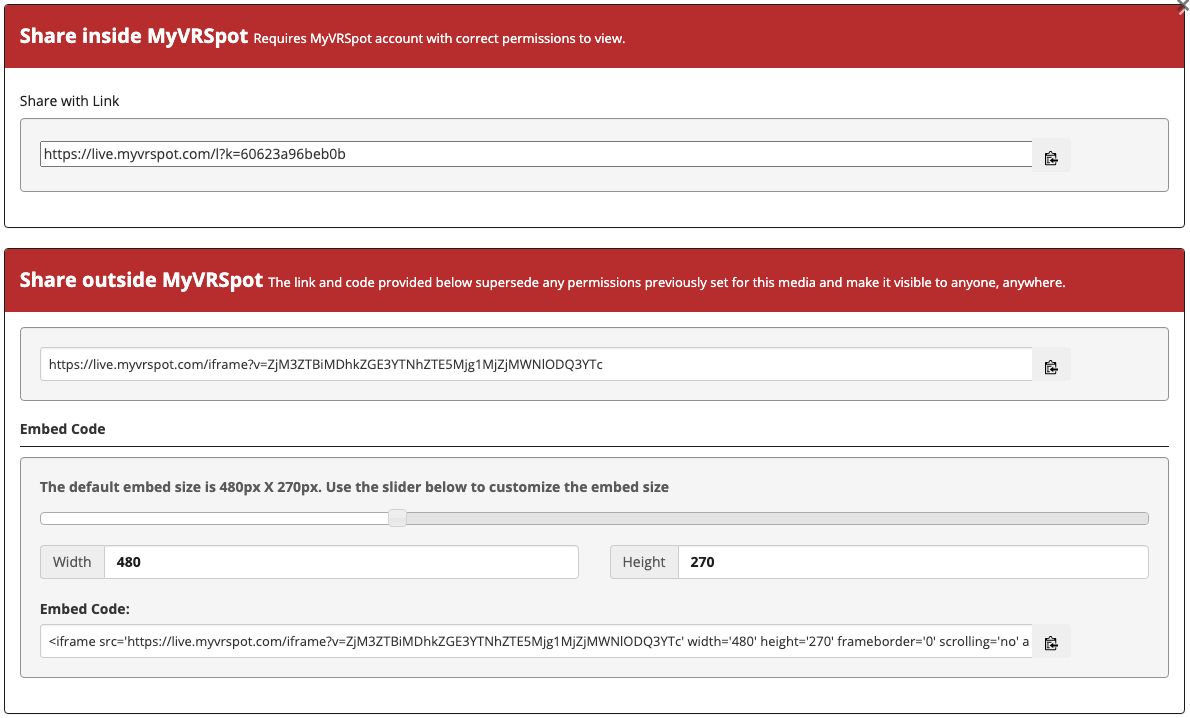This screenshot has height=718, width=1190.
Task: Click the 'Embed Code' section heading above the divider
Action: coord(62,429)
